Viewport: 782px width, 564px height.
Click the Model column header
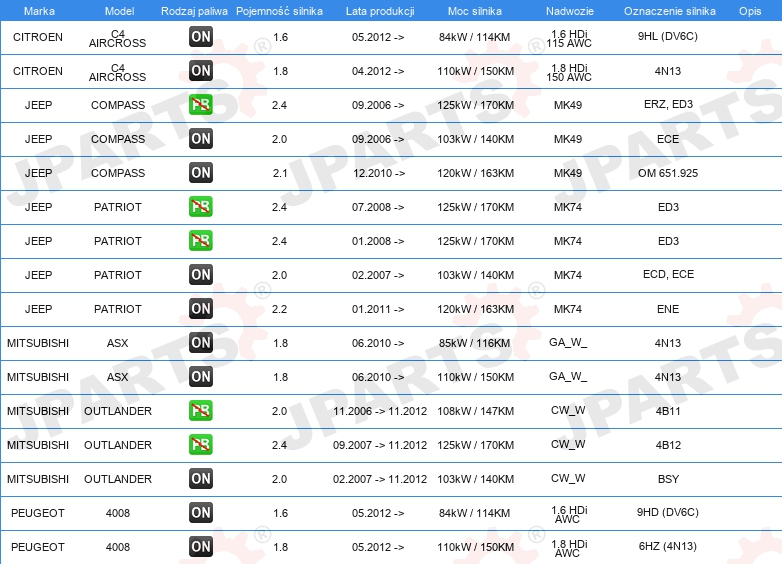120,11
